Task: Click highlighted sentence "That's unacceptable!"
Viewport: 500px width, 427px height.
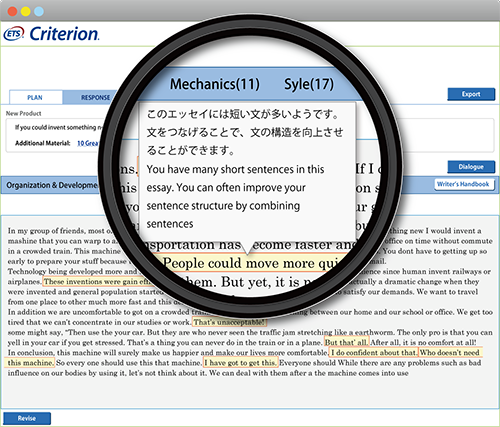Action: (x=230, y=322)
